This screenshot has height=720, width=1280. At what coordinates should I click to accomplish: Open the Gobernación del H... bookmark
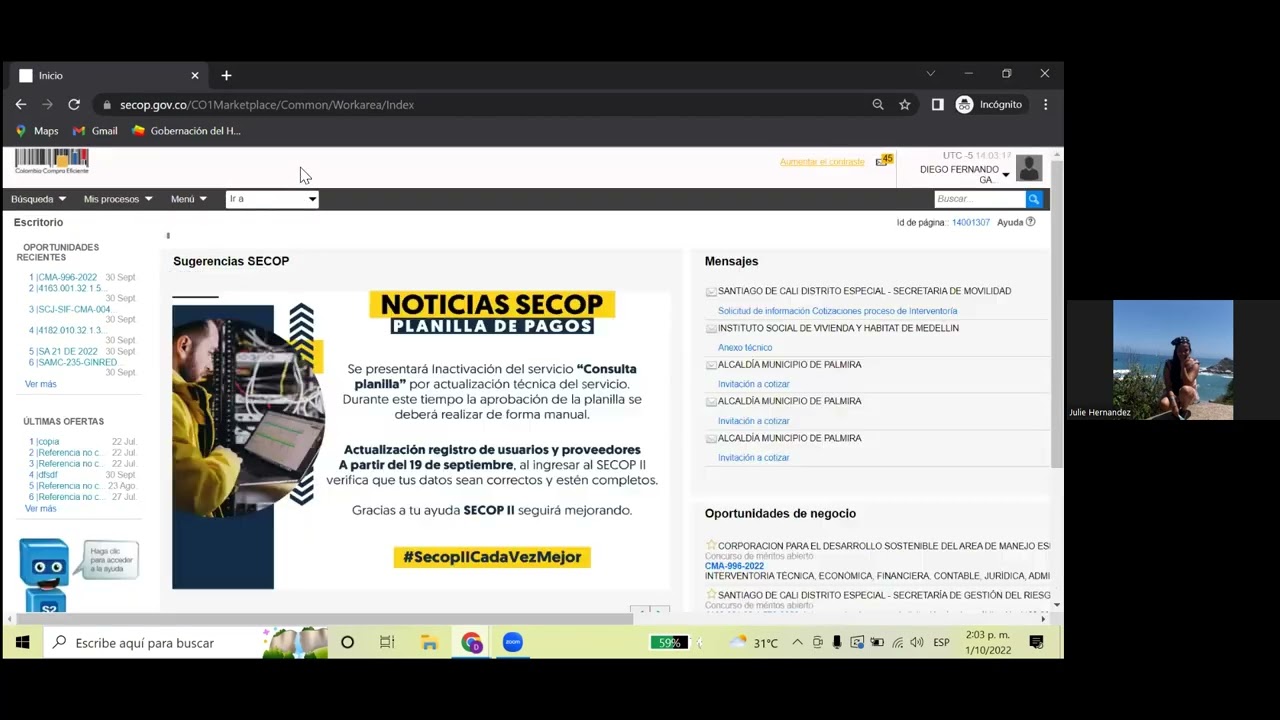tap(186, 131)
